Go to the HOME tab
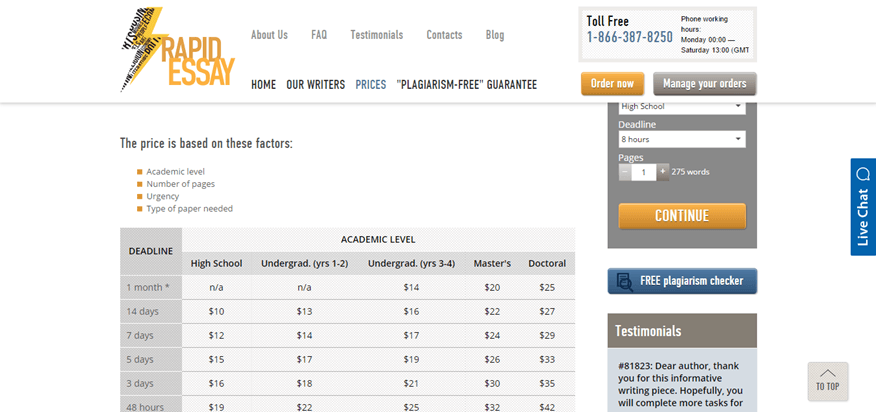Image resolution: width=876 pixels, height=412 pixels. tap(264, 85)
